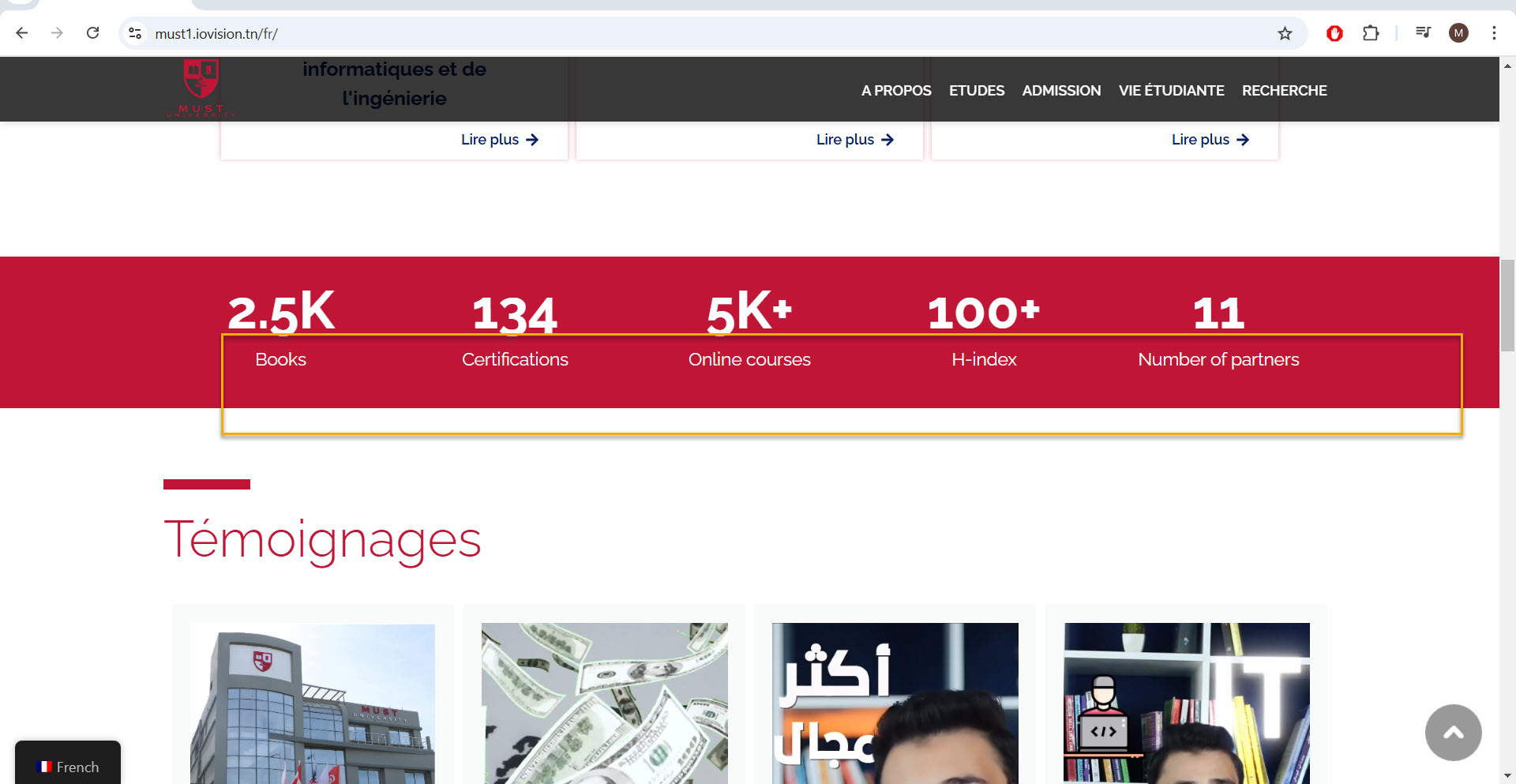Click first card's Lire plus link
This screenshot has width=1516, height=784.
(500, 140)
